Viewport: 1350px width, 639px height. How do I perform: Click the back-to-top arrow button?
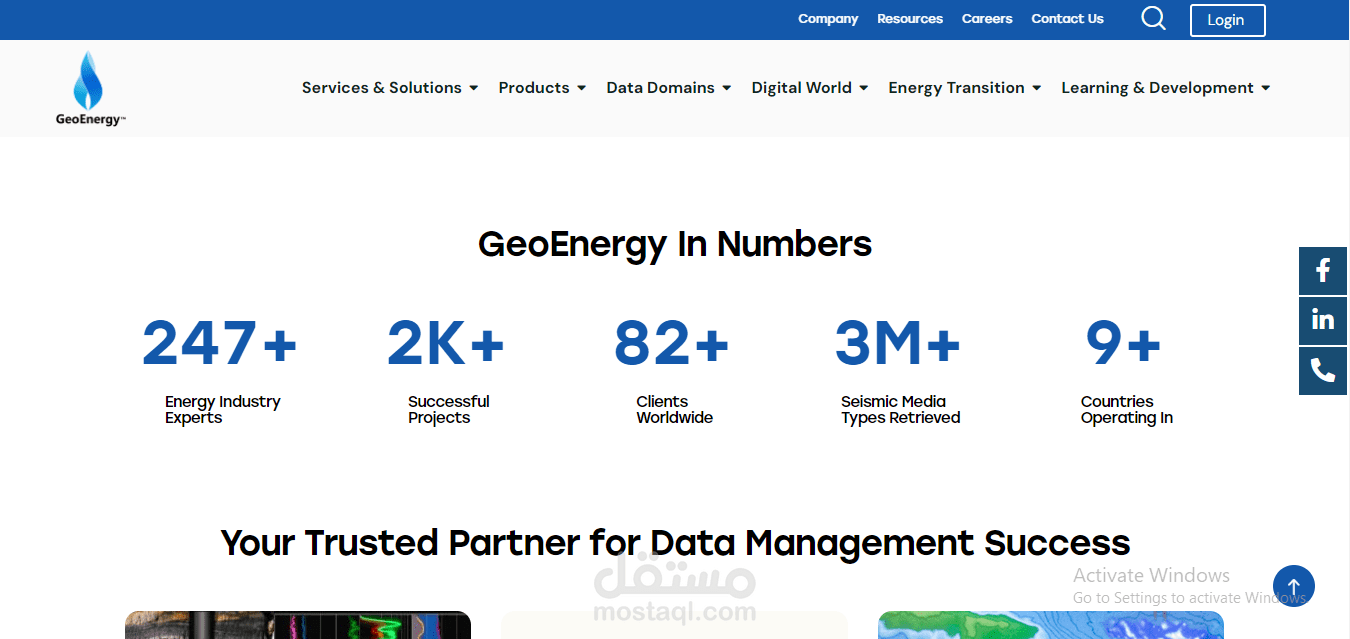1293,586
